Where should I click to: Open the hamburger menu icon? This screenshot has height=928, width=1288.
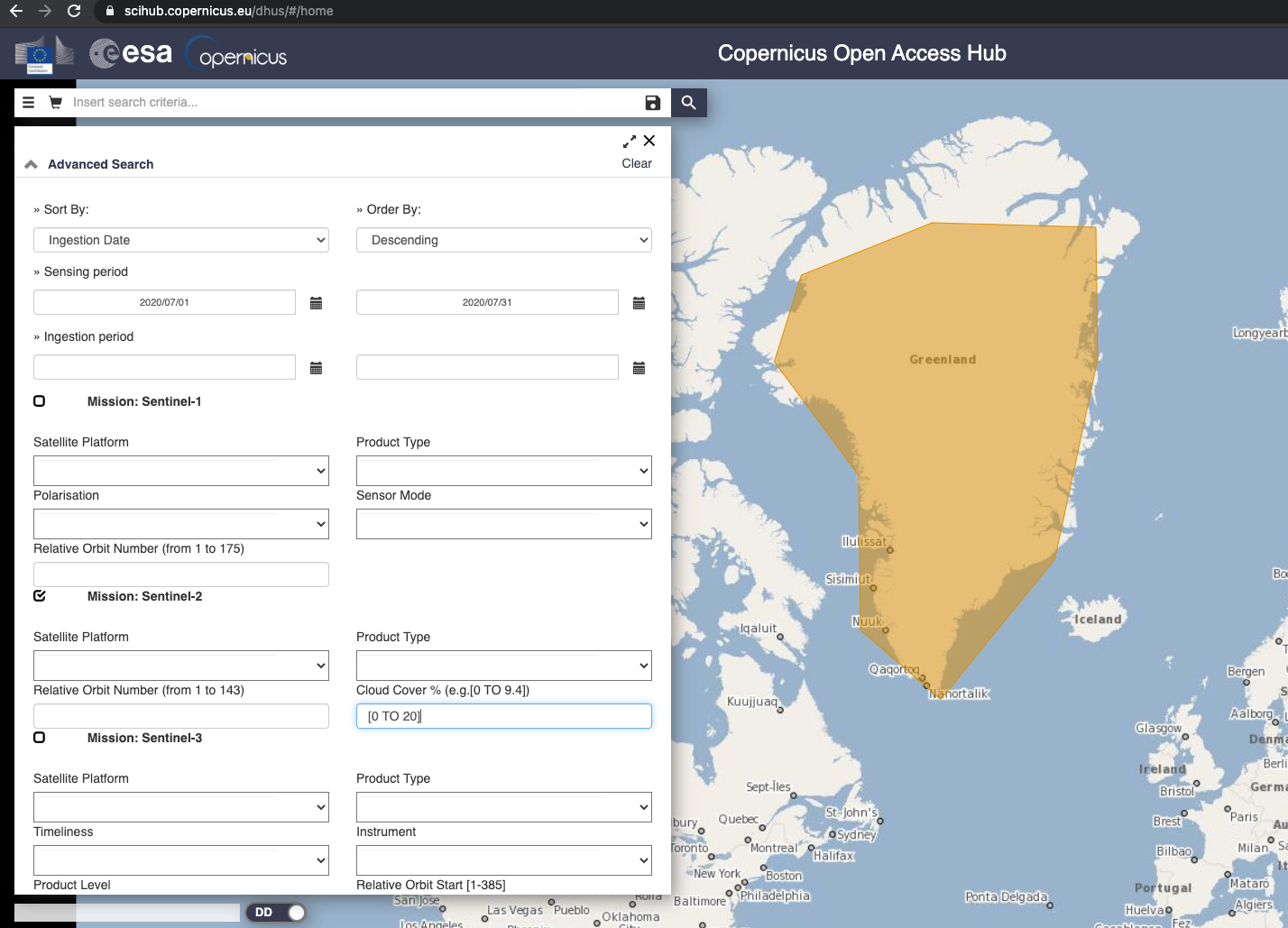click(29, 103)
